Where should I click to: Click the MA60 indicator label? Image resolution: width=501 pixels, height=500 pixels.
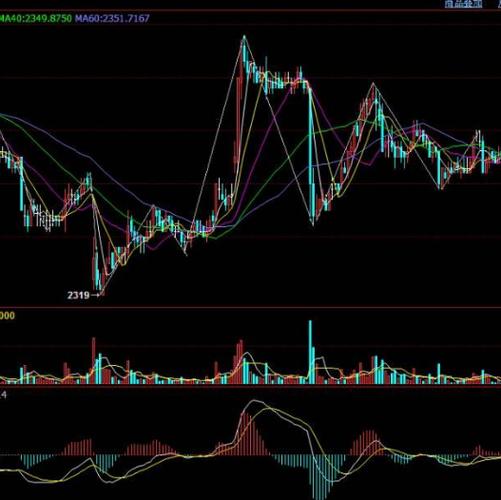112,18
